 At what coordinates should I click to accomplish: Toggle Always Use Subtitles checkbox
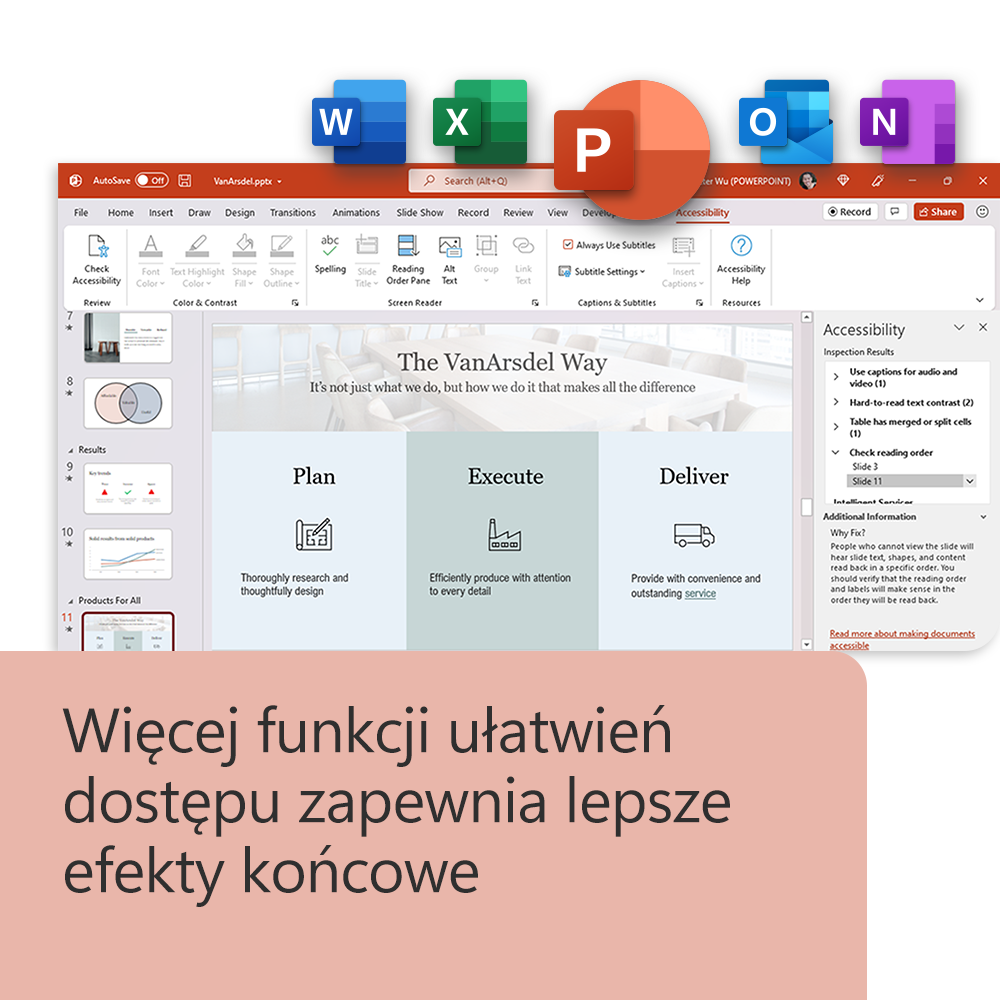(568, 244)
